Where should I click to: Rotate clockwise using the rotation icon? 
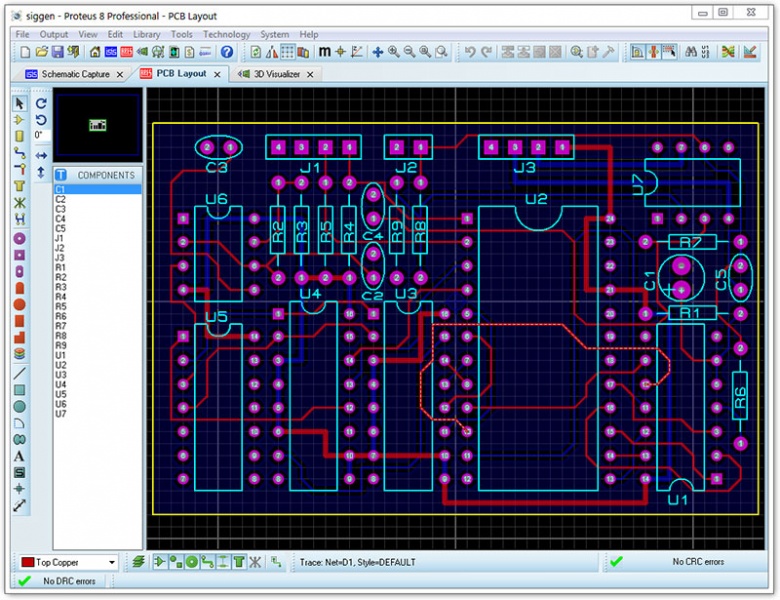point(41,103)
